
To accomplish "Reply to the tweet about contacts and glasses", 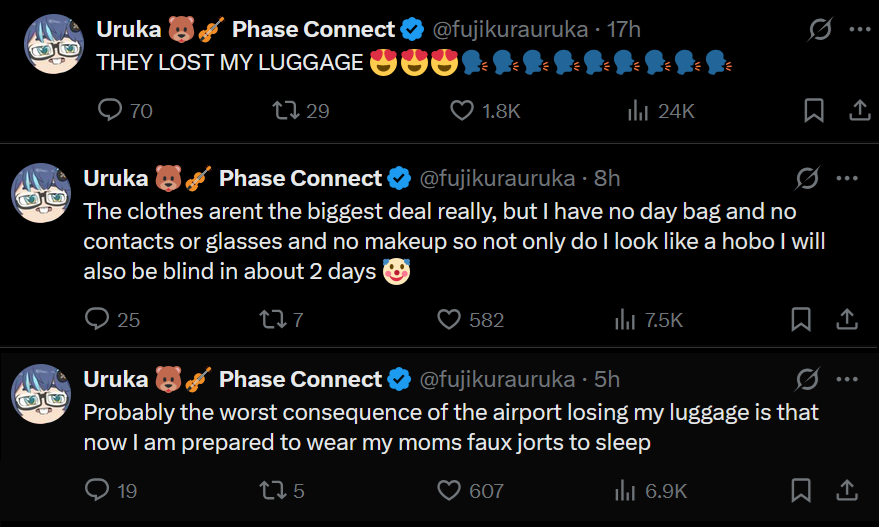I will click(x=97, y=320).
